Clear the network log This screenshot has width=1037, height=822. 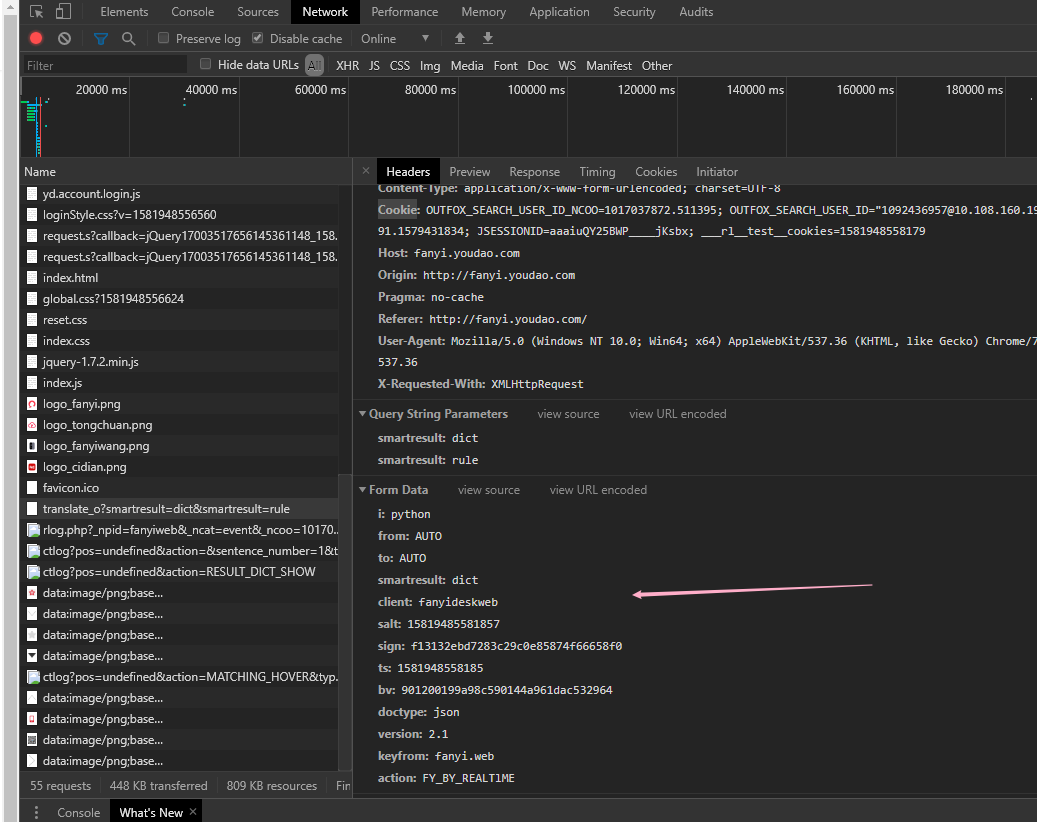coord(64,38)
